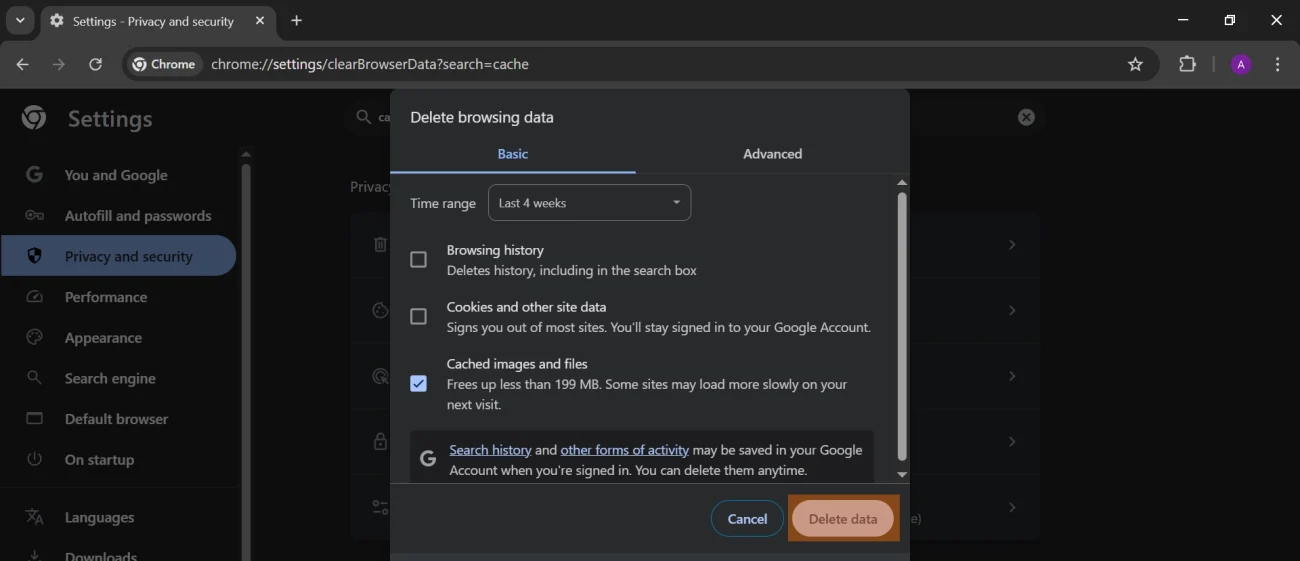Select the Basic tab
Viewport: 1300px width, 561px height.
pos(512,154)
